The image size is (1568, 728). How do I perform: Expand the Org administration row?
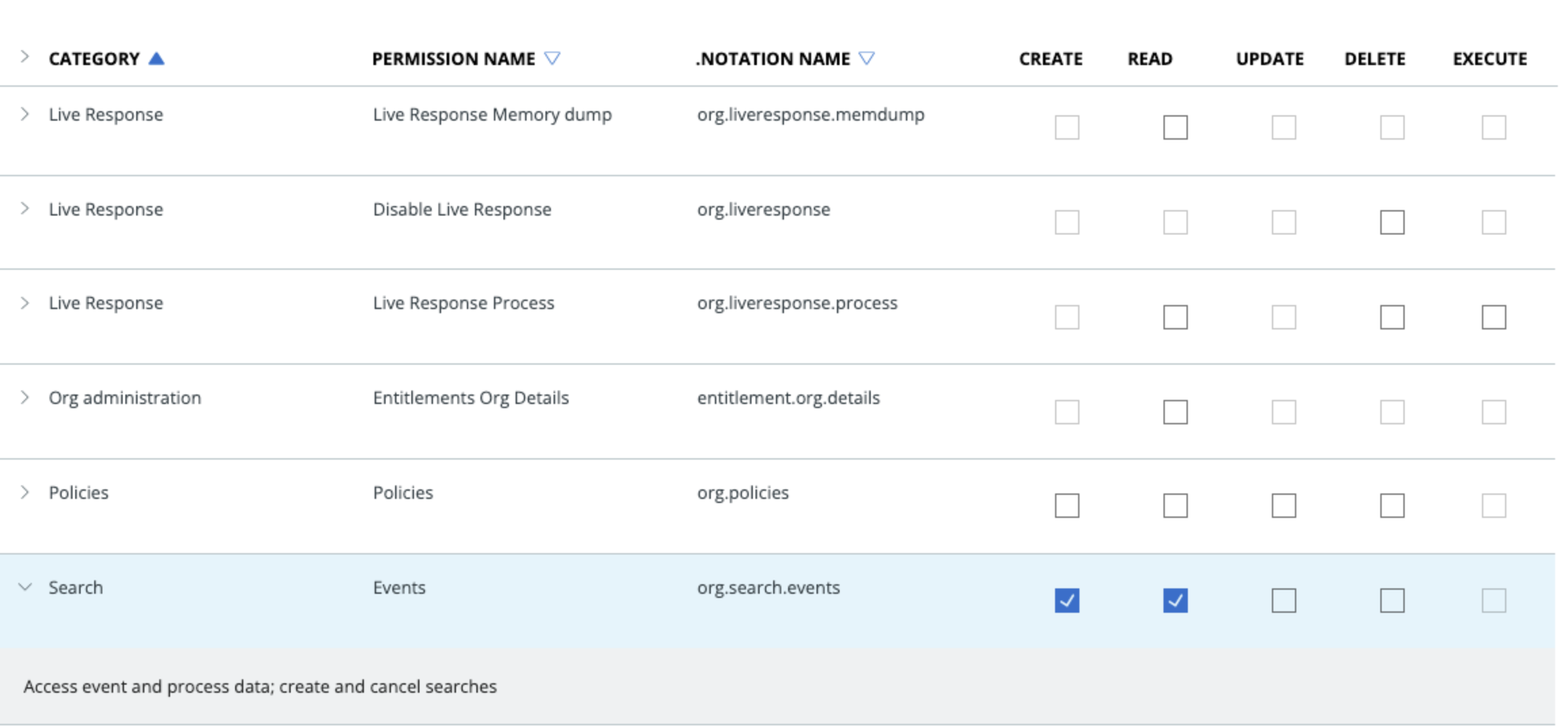pos(25,398)
